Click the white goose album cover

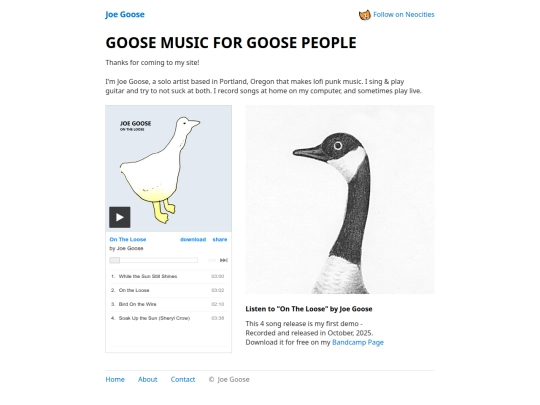tap(168, 168)
